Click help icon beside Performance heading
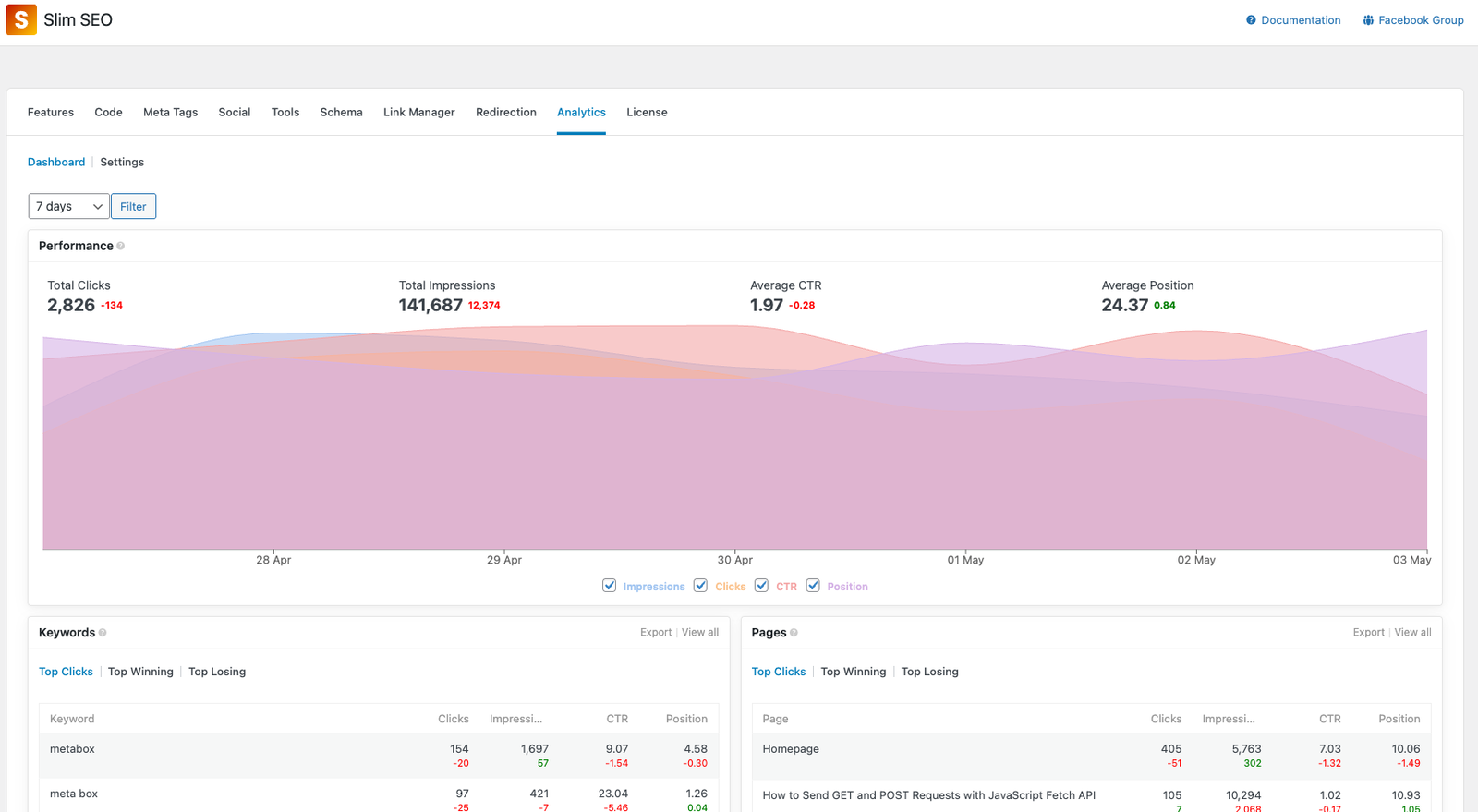The image size is (1478, 812). click(121, 246)
